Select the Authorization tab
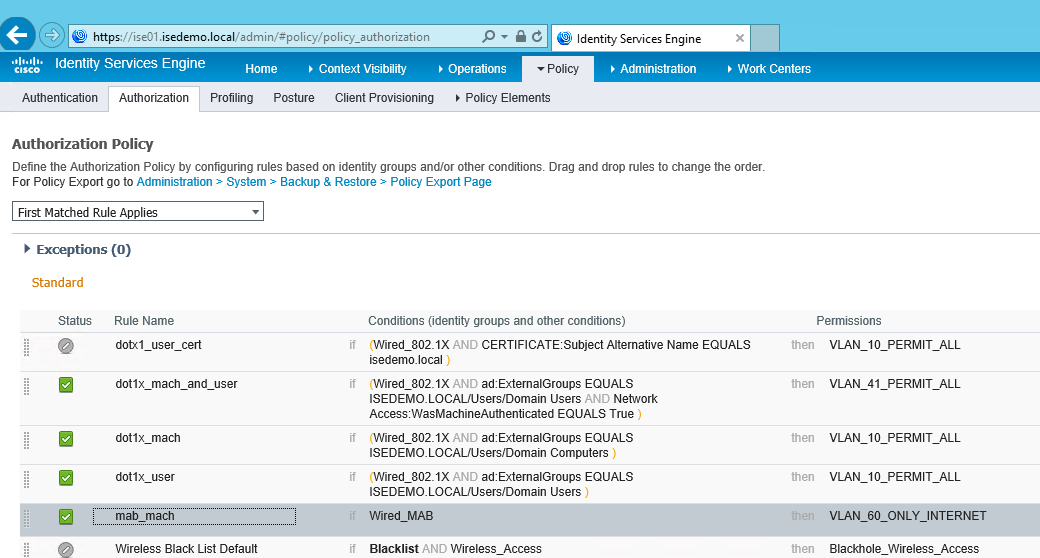This screenshot has height=558, width=1040. (154, 98)
